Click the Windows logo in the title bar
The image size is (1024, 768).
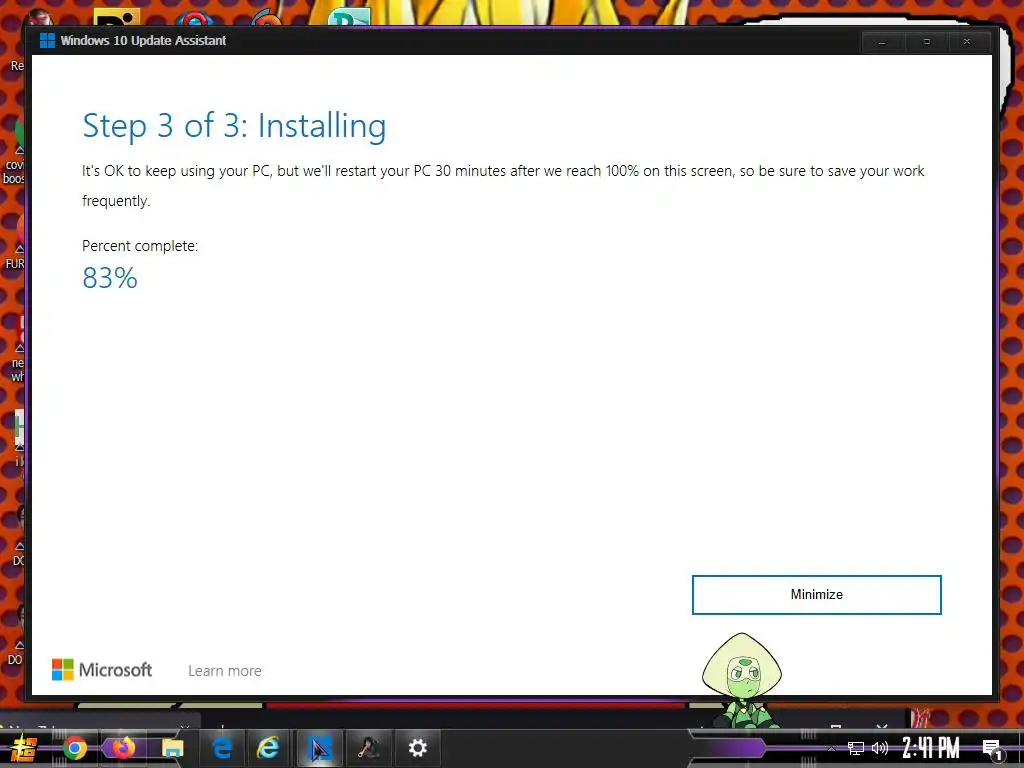pyautogui.click(x=47, y=40)
